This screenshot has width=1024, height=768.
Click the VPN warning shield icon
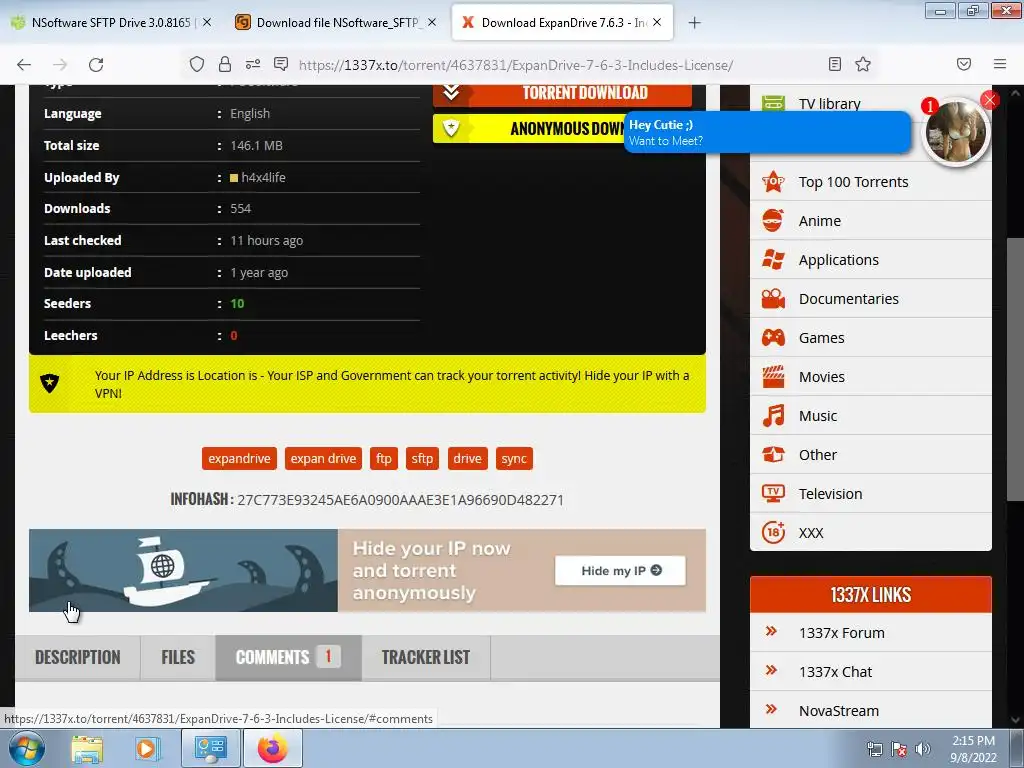tap(50, 383)
